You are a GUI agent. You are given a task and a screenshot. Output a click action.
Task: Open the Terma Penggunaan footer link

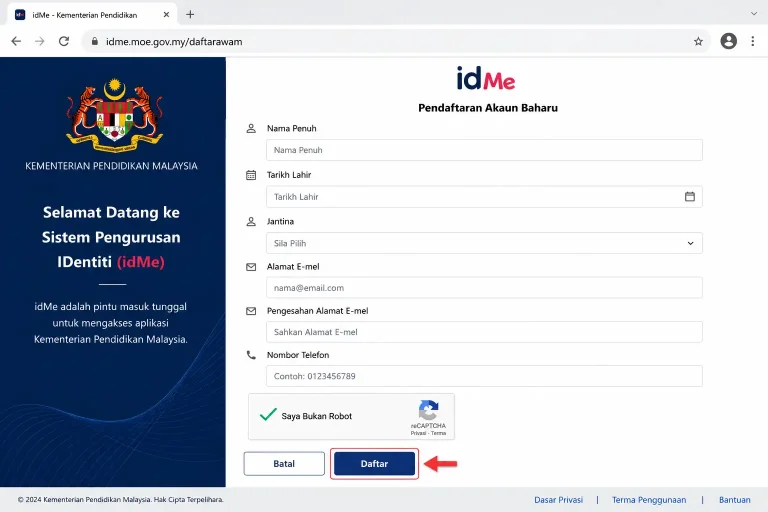click(649, 500)
